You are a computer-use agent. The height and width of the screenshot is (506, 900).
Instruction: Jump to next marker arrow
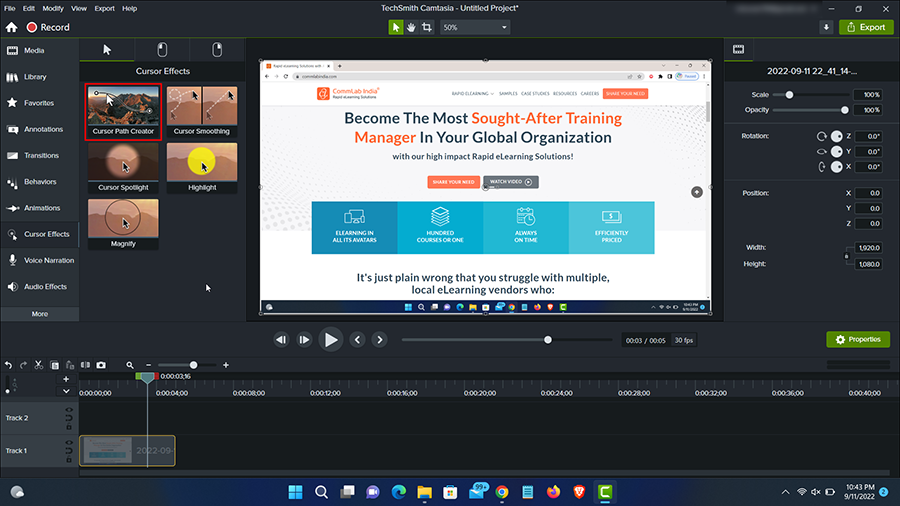(379, 340)
